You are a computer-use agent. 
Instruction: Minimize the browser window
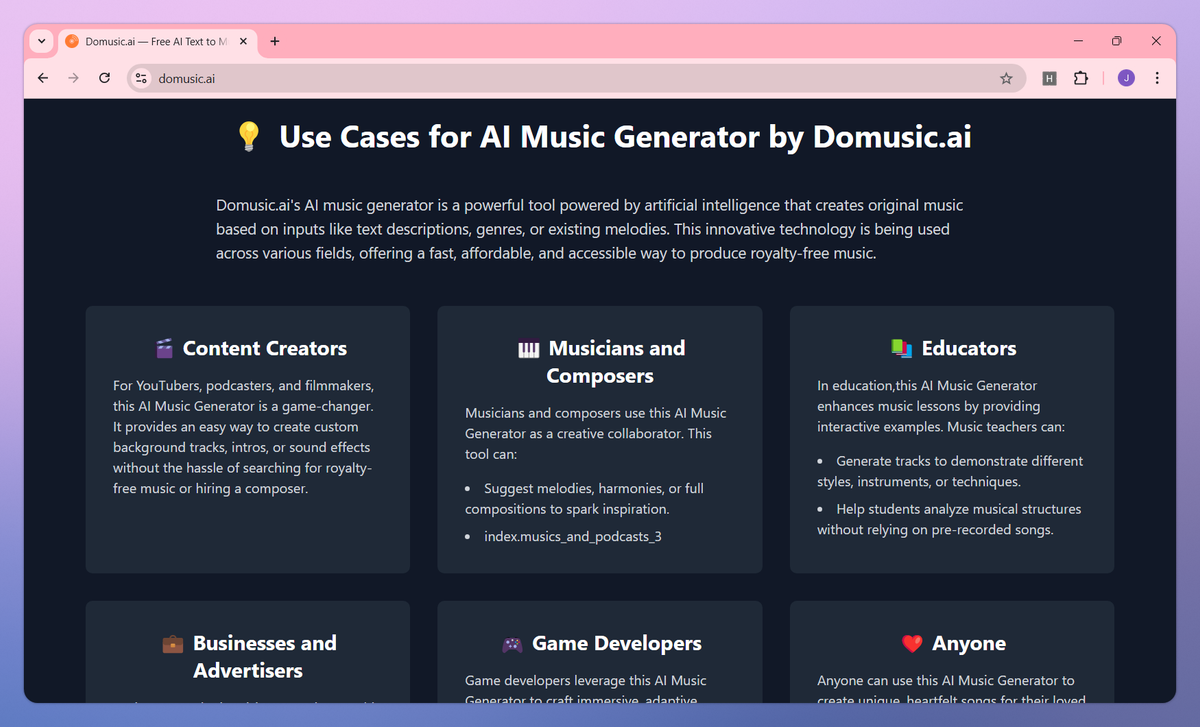click(1079, 41)
